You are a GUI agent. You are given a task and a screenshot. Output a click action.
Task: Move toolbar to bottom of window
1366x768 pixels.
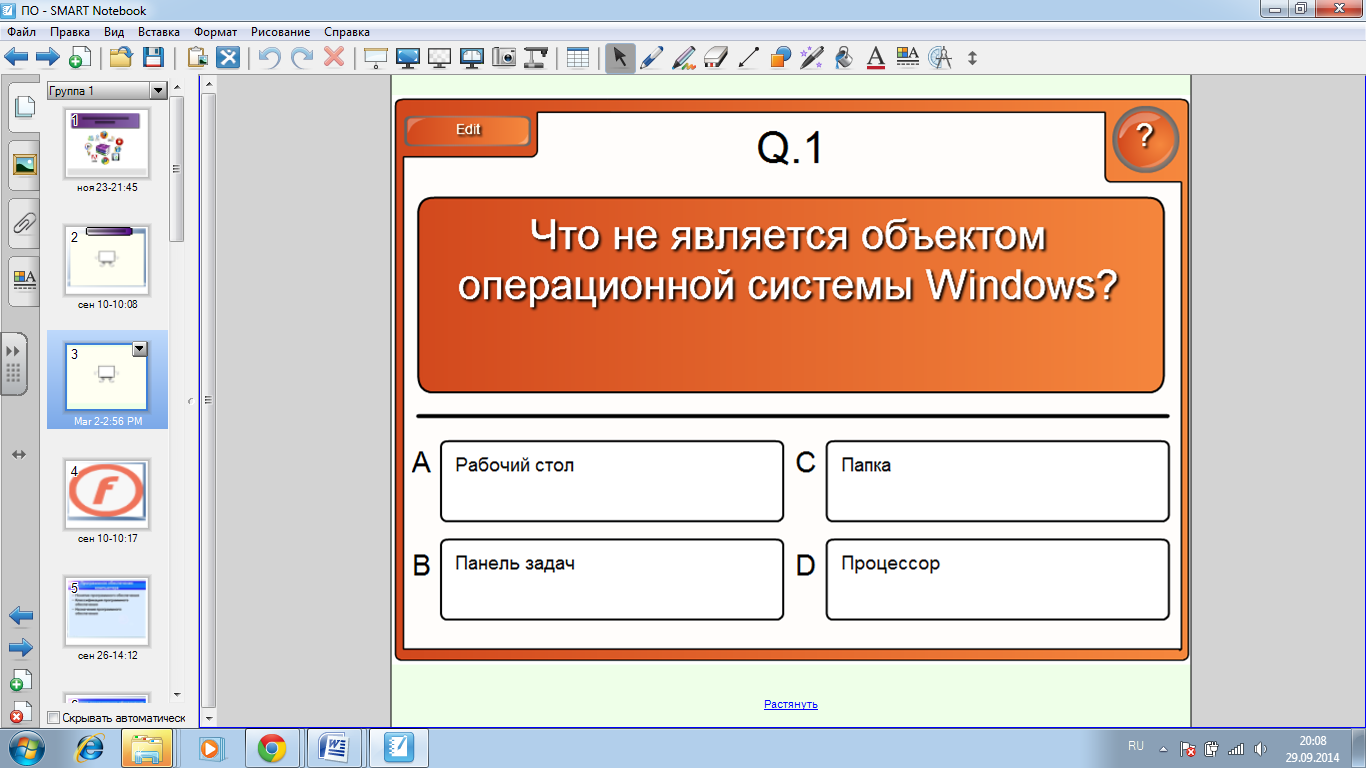[x=972, y=58]
